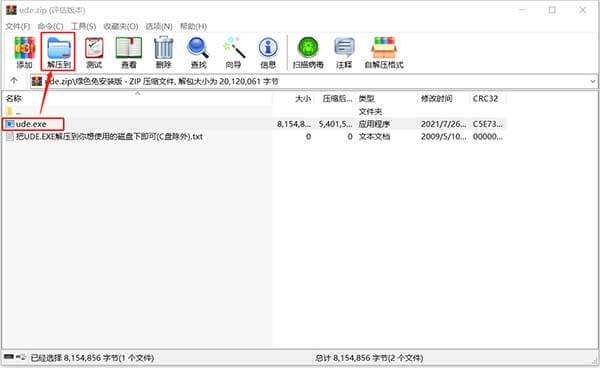Screen dimensions: 600x368
Task: Click the C5E73... CRC32 cell
Action: tap(488, 124)
